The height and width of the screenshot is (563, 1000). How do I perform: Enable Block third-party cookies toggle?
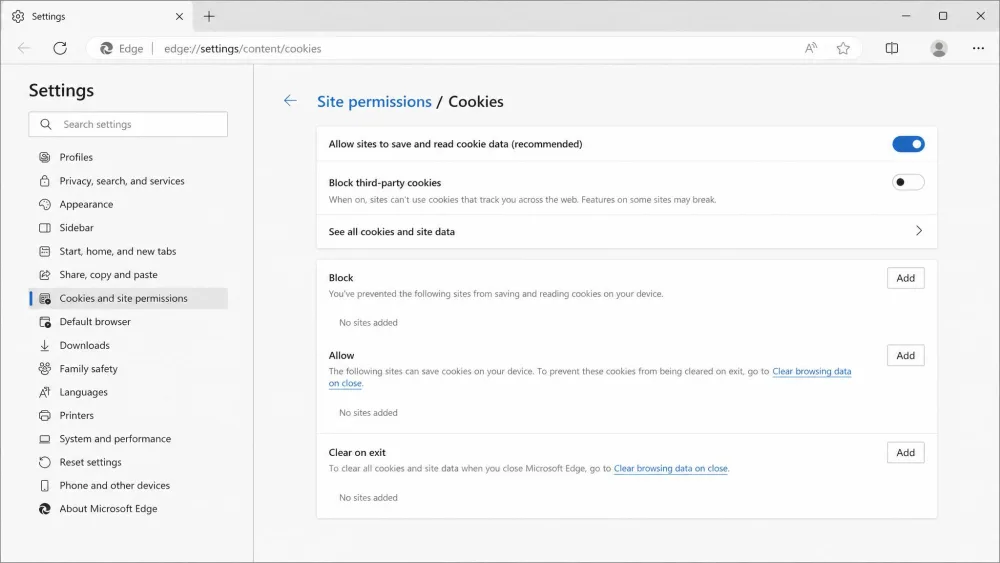pyautogui.click(x=908, y=182)
